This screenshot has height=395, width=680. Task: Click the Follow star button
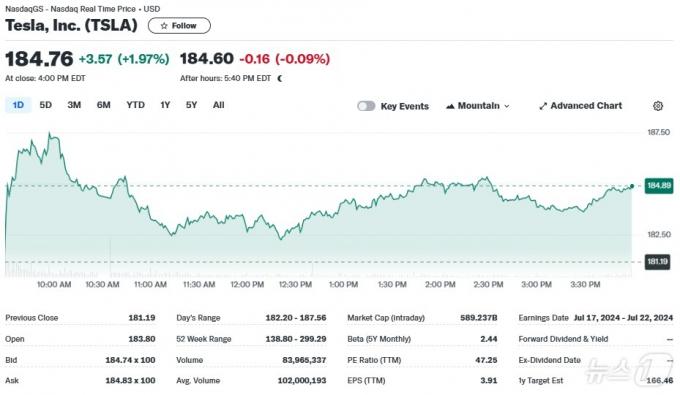179,26
